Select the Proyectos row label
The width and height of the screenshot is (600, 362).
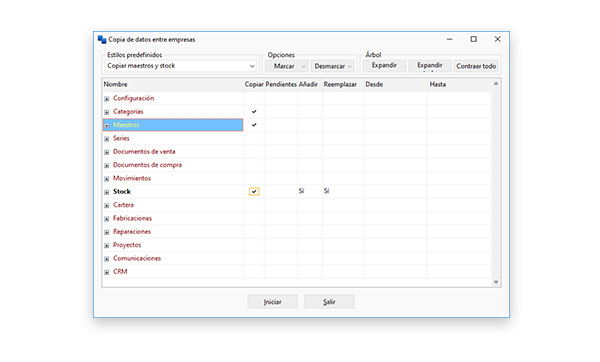click(127, 245)
